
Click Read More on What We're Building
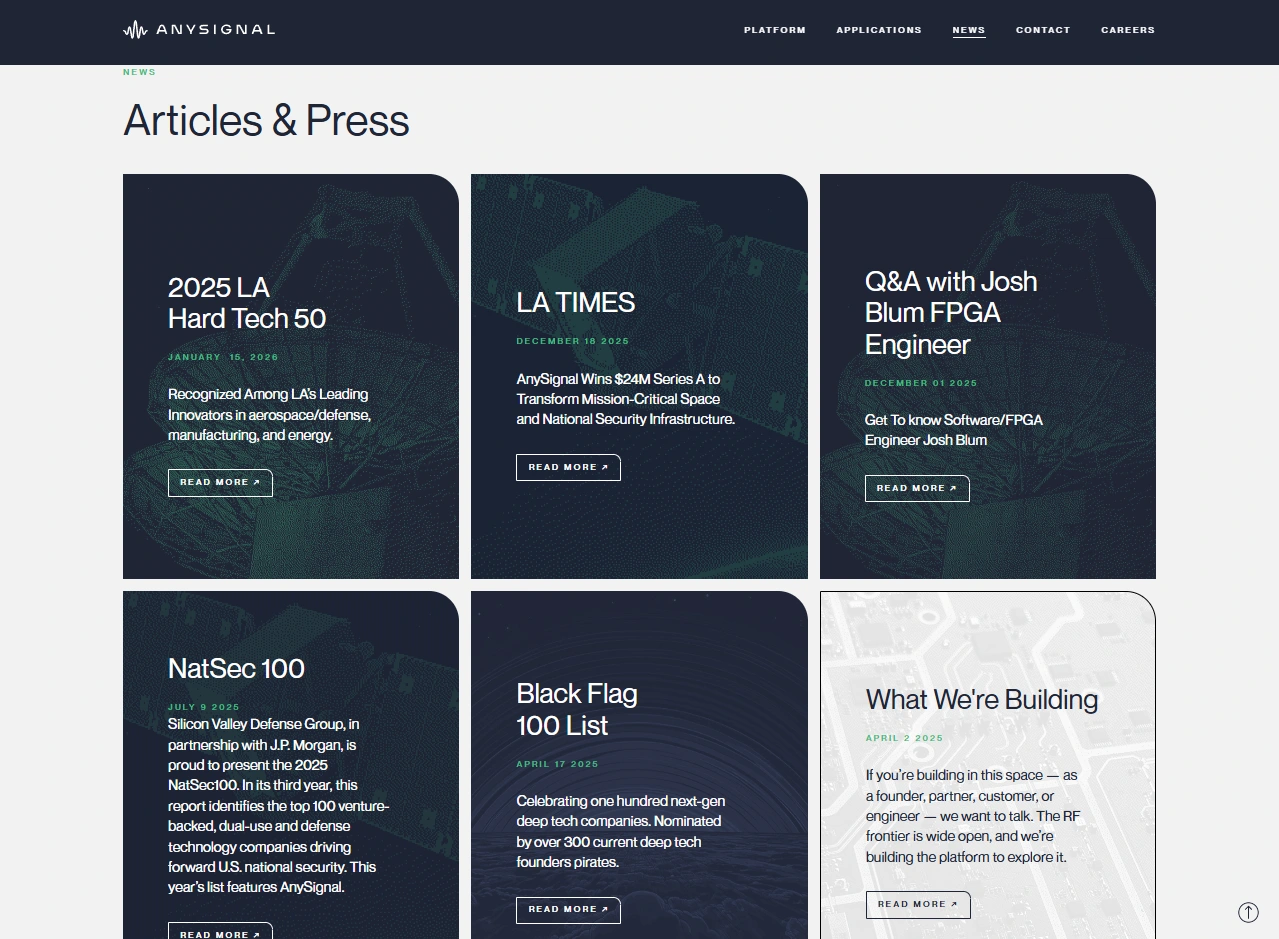[x=918, y=904]
